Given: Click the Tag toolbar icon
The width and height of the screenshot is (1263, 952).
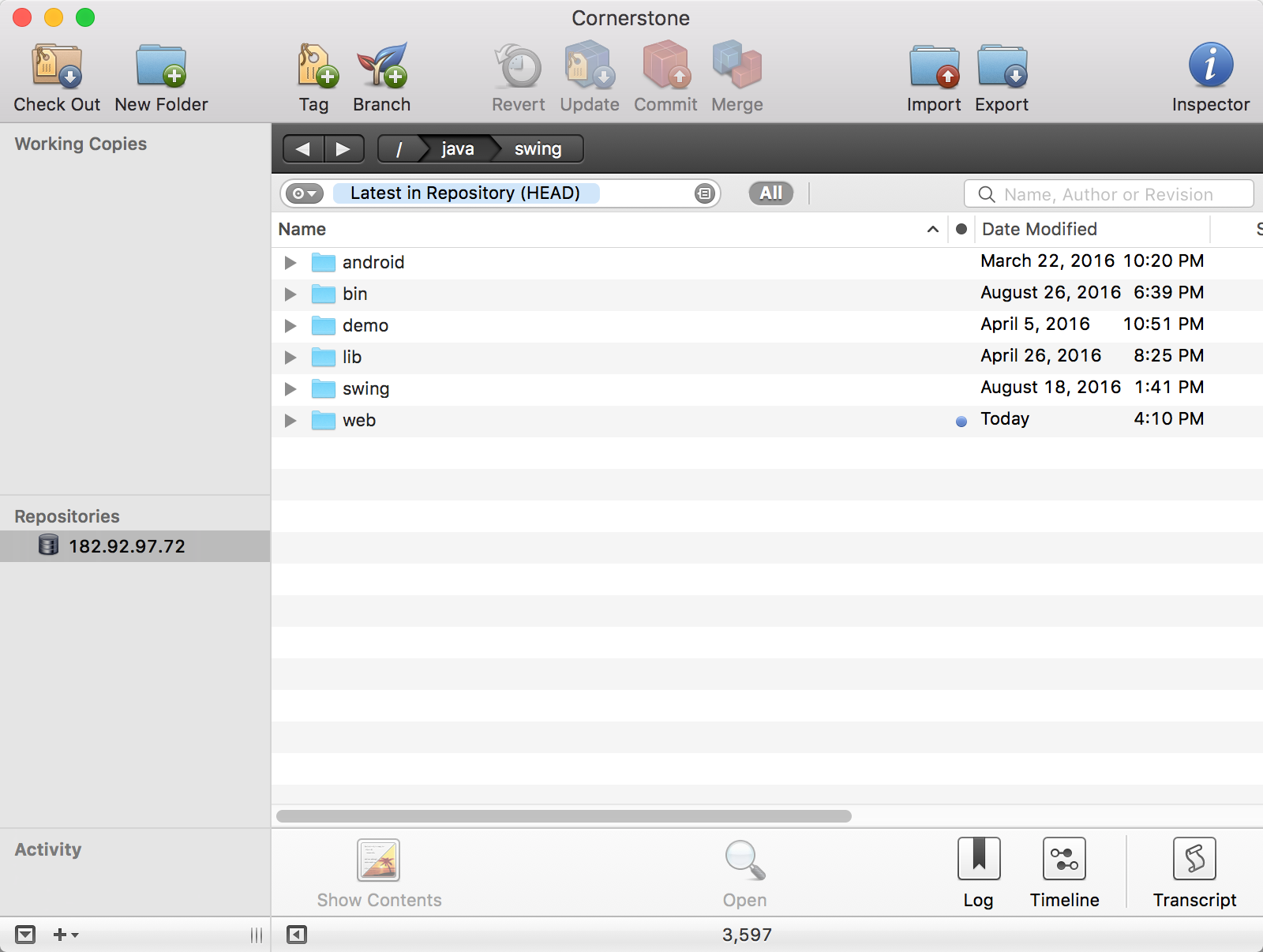Looking at the screenshot, I should pyautogui.click(x=317, y=65).
